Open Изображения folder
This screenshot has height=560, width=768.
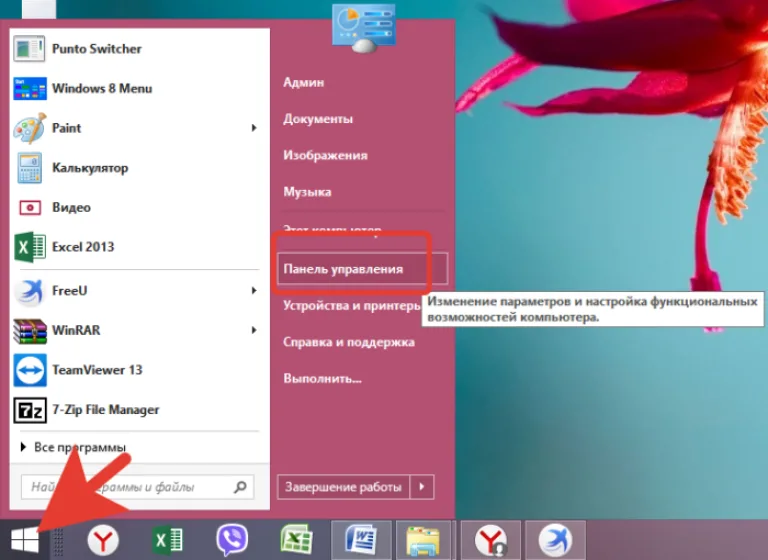[x=325, y=156]
